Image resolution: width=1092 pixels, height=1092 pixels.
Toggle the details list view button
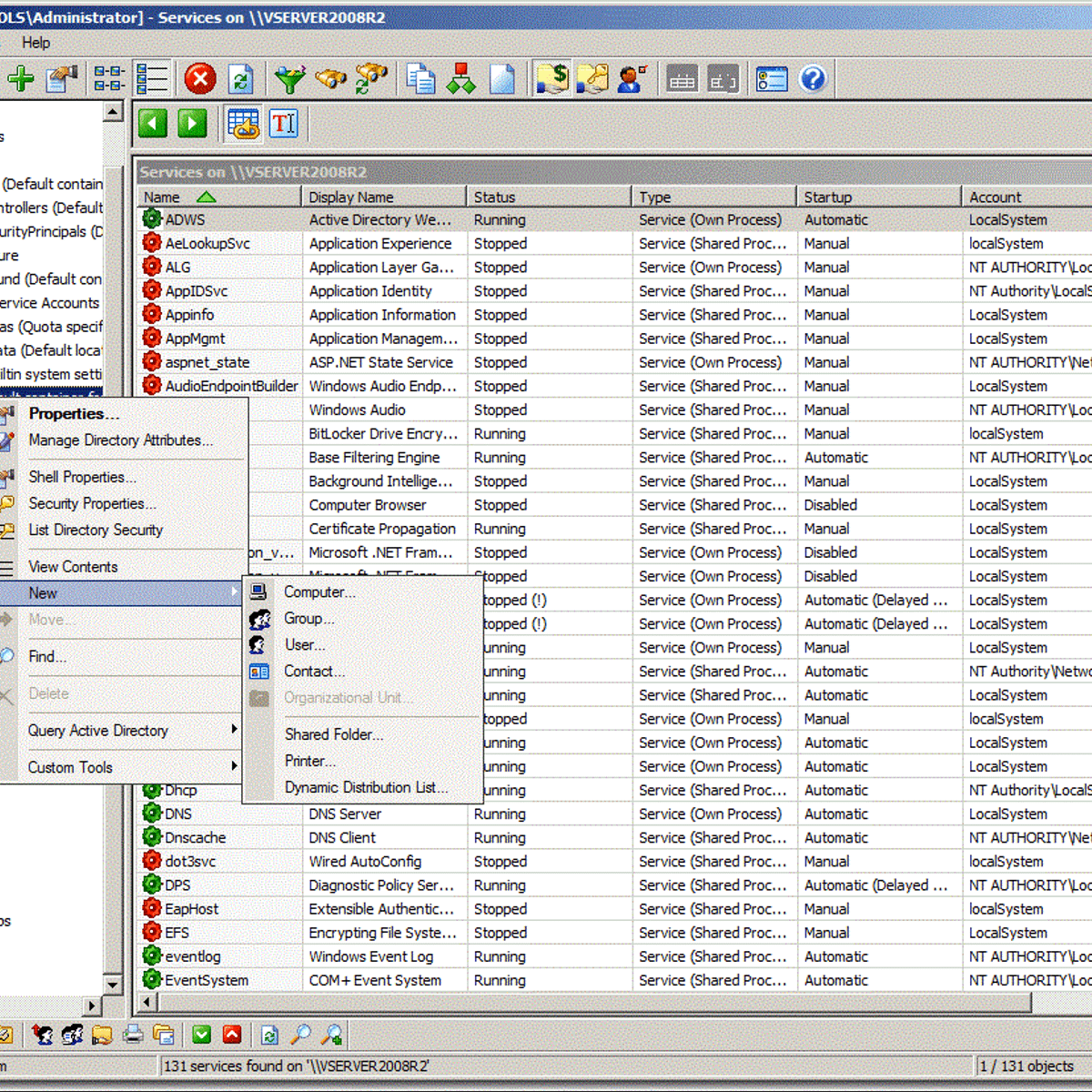click(152, 79)
